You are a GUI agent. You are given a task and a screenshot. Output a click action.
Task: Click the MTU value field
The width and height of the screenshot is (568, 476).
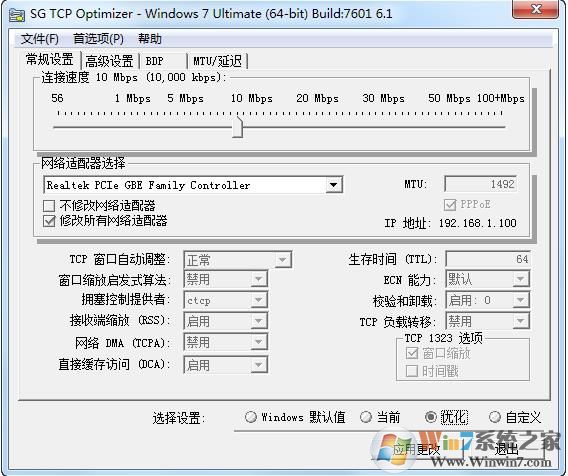click(x=481, y=184)
